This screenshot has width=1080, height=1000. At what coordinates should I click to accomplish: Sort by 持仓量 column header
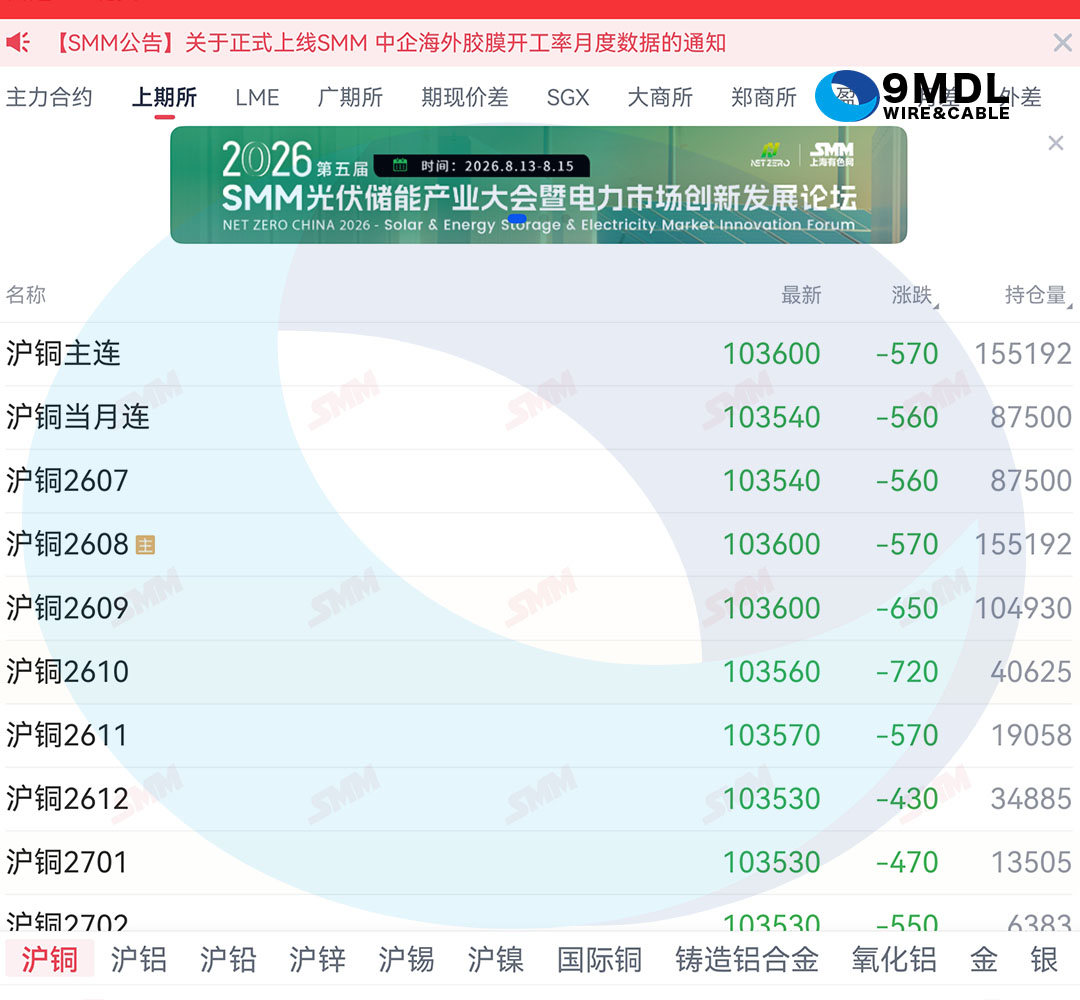[1038, 295]
